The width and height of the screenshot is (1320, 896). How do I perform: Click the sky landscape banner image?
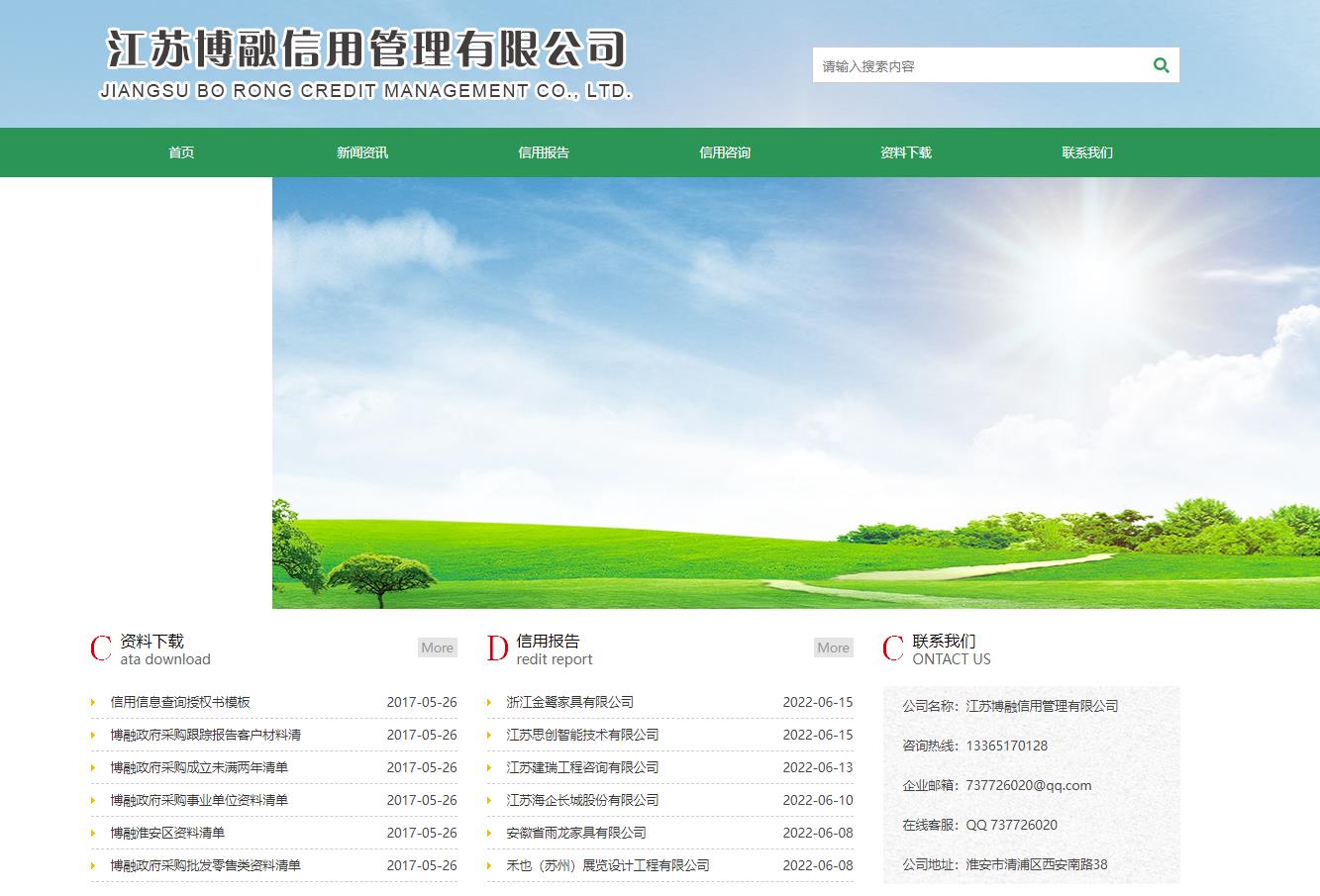point(795,393)
